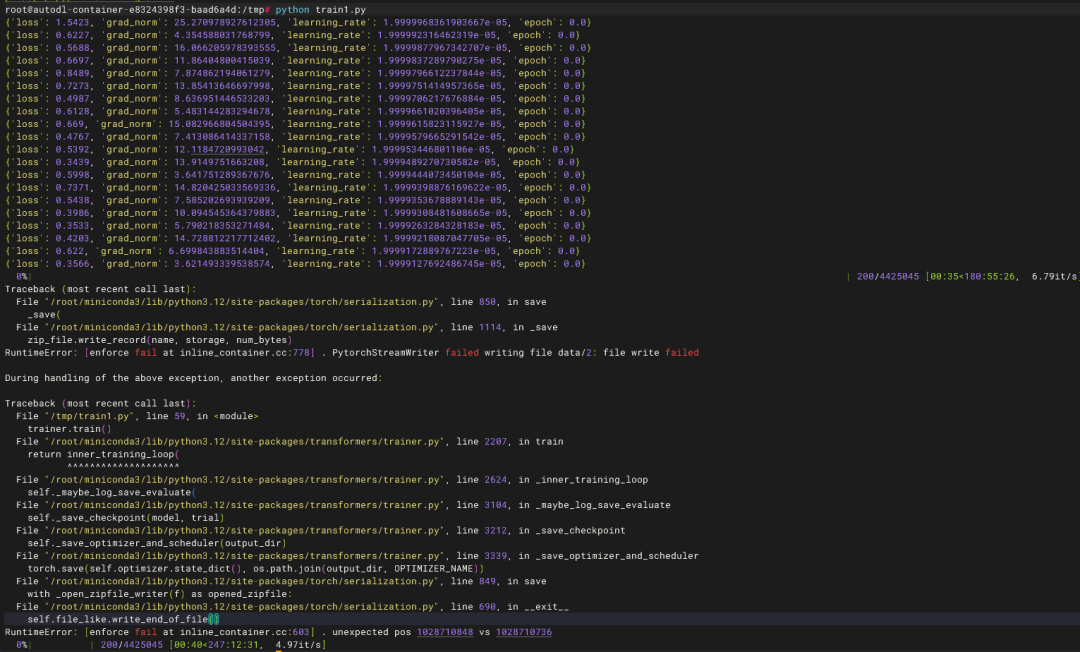Click 'PytorchStreamWriter' in the error message
The height and width of the screenshot is (652, 1080).
(385, 353)
